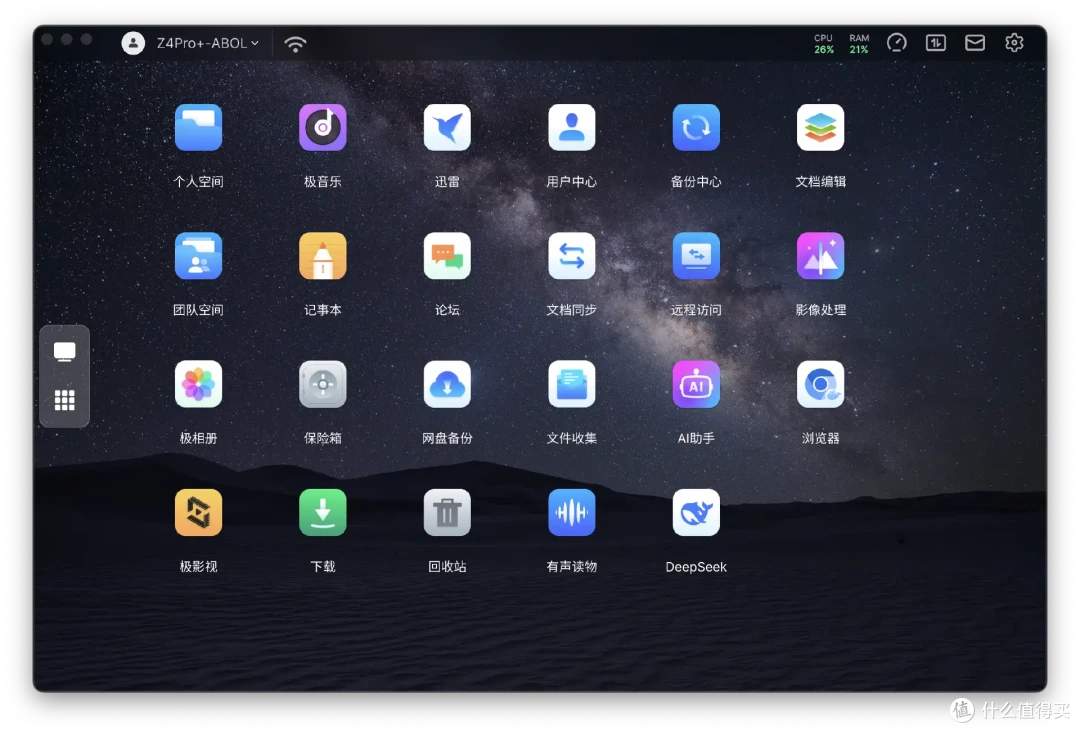Expand the Z4Pro+-ABOL device dropdown
This screenshot has width=1080, height=733.
[208, 43]
